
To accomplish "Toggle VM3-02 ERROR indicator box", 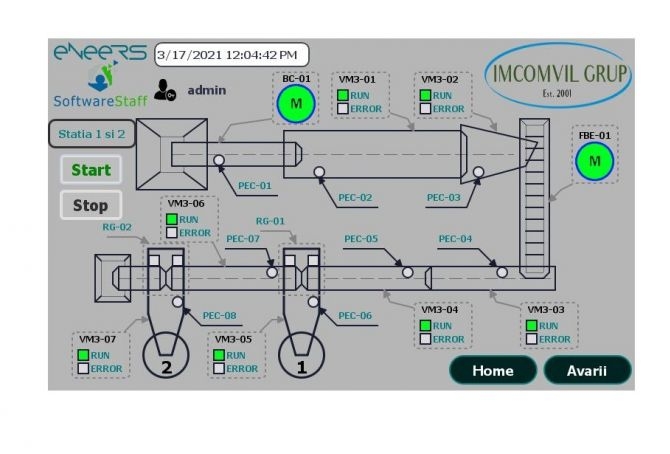I will point(425,108).
